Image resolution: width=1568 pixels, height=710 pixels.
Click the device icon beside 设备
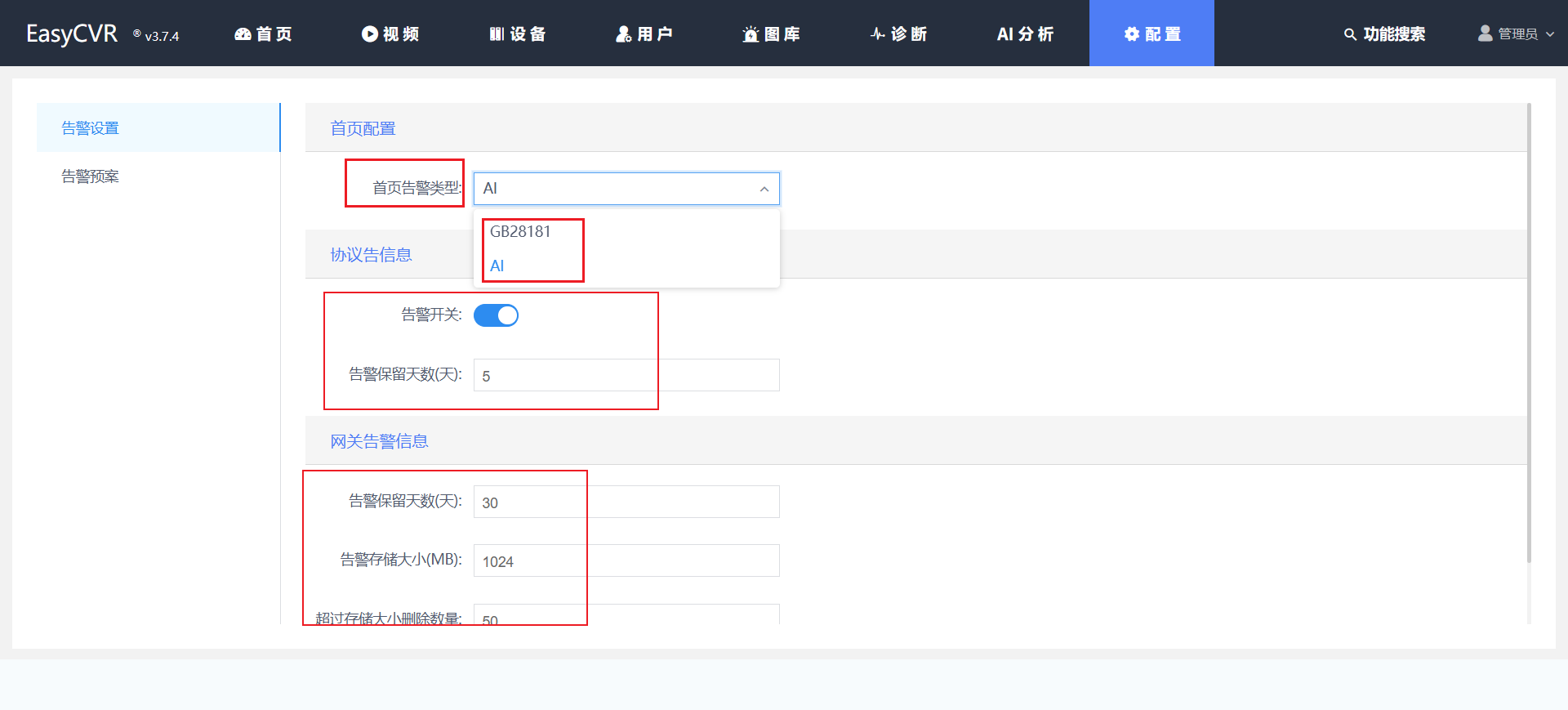pyautogui.click(x=497, y=33)
